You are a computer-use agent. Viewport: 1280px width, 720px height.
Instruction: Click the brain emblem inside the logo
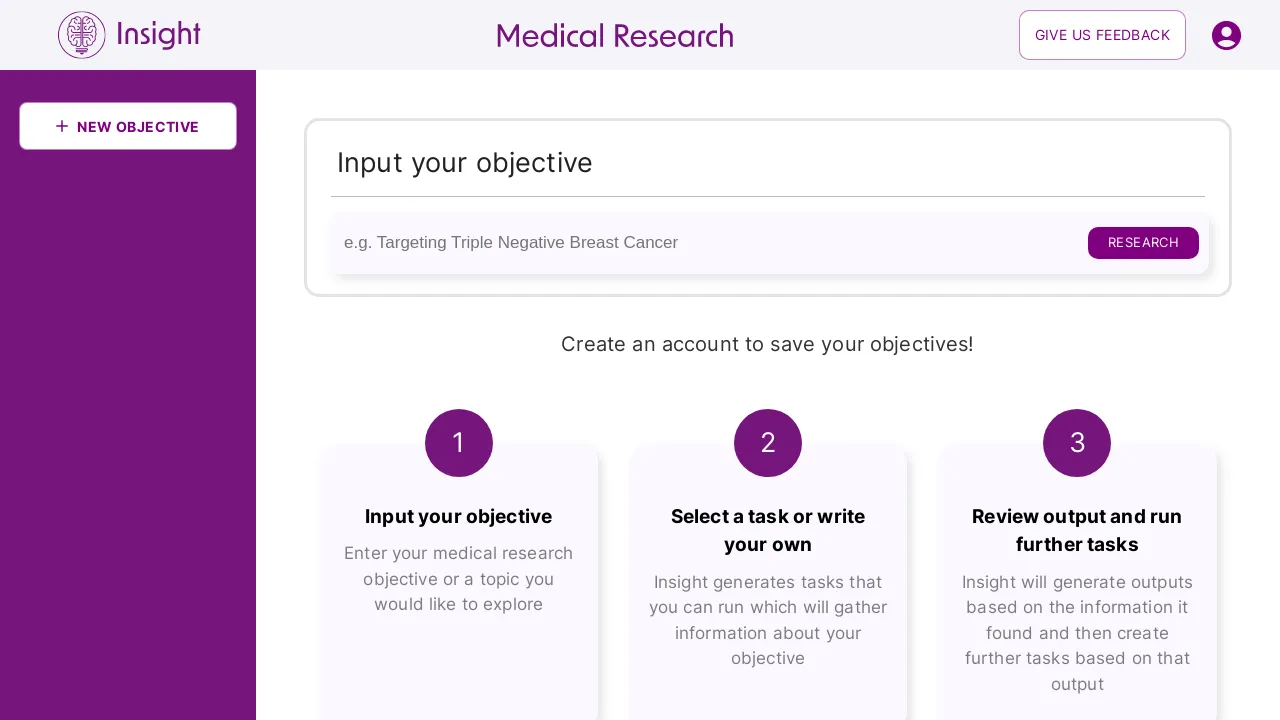pos(80,35)
